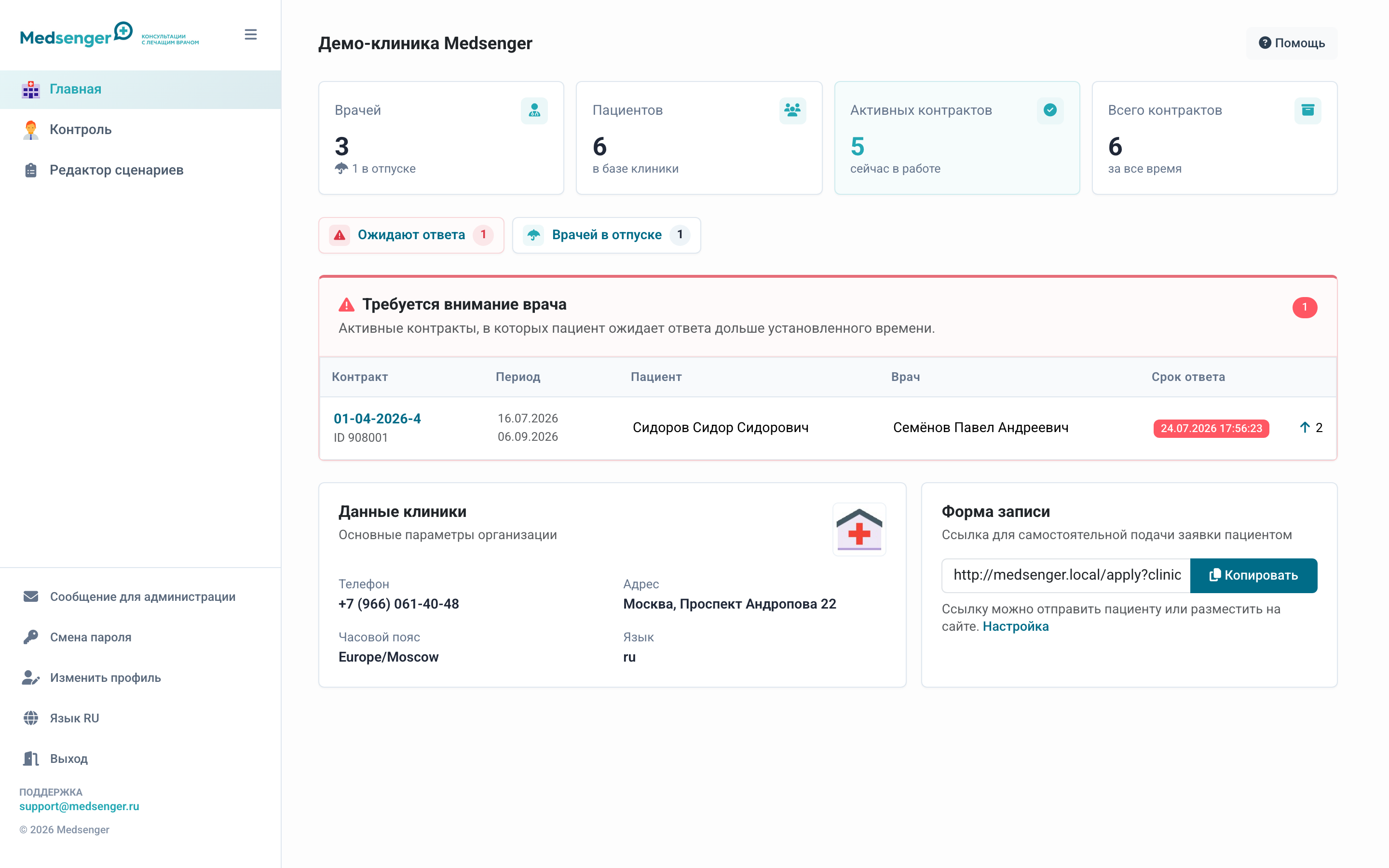Click the door icon beside Выход

[x=31, y=759]
